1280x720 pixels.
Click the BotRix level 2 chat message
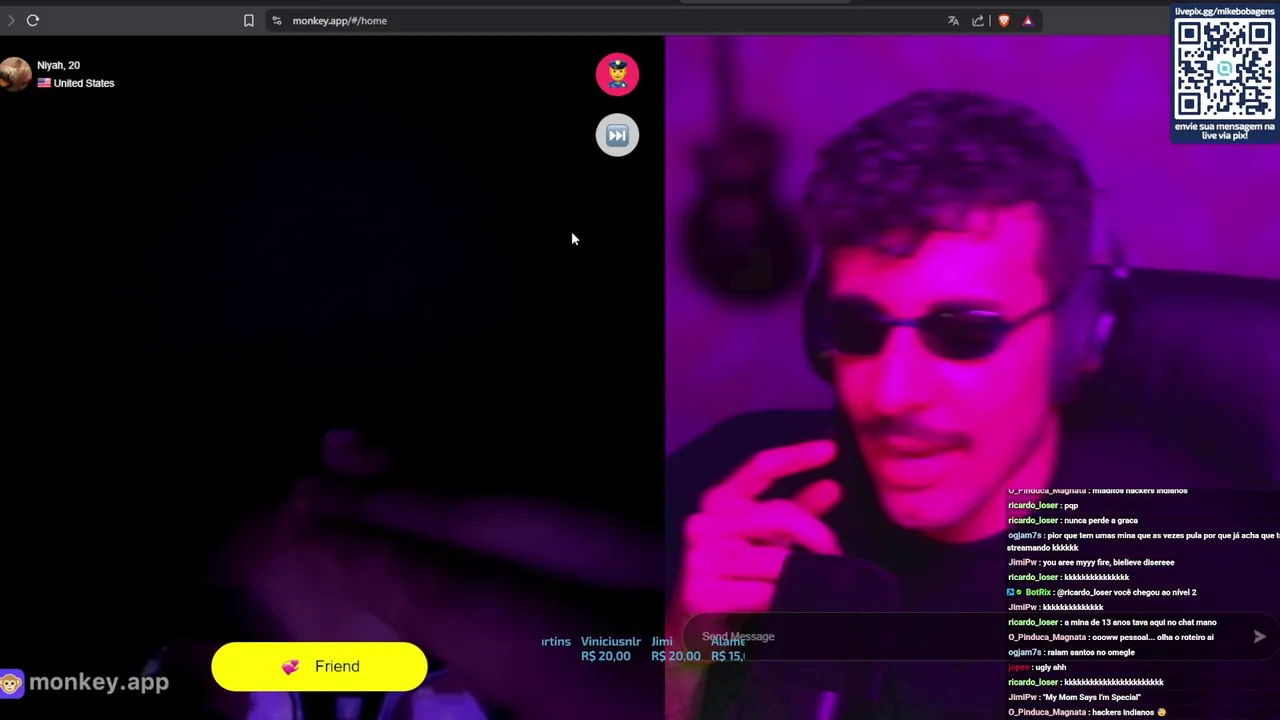1102,592
